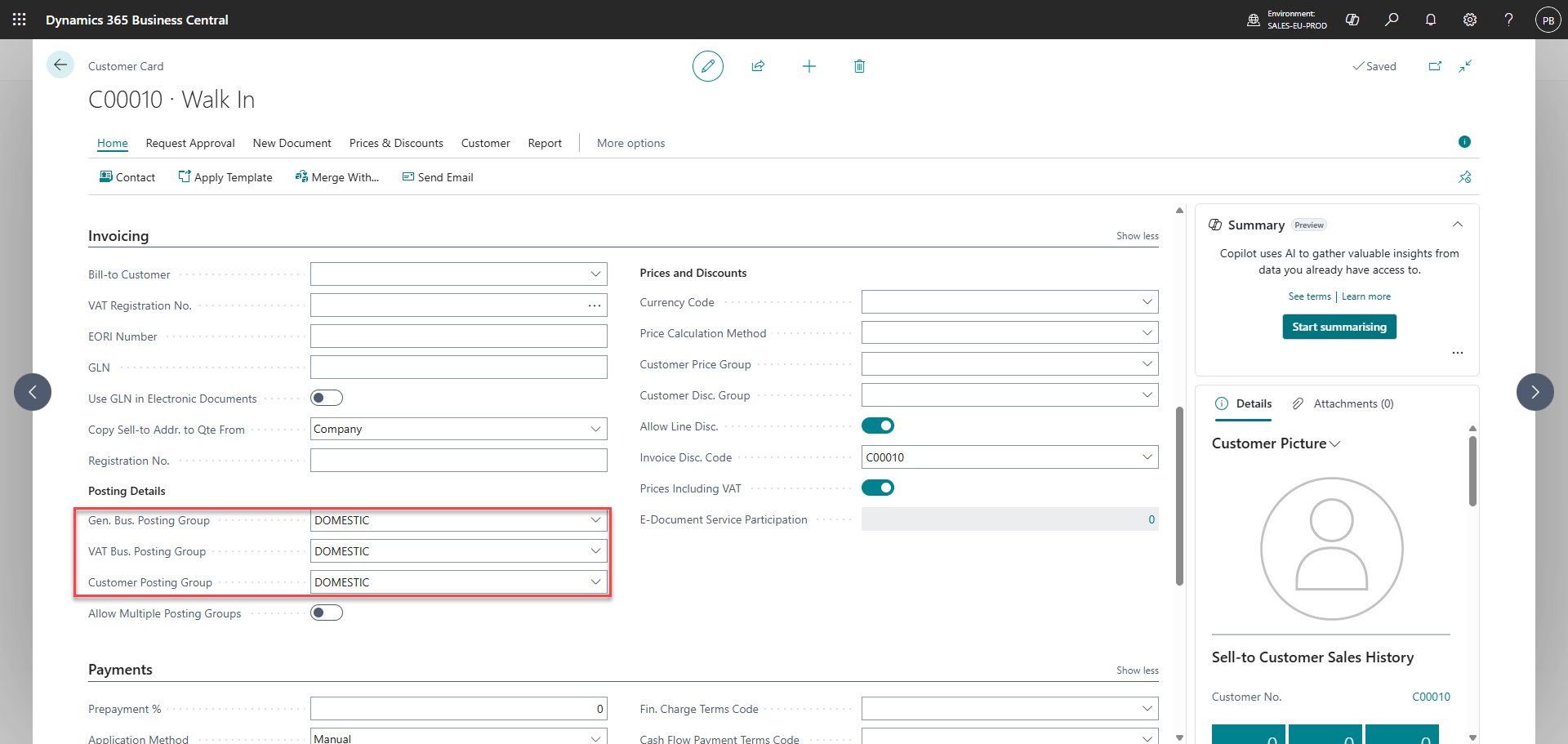Open Learn more link

[1366, 296]
